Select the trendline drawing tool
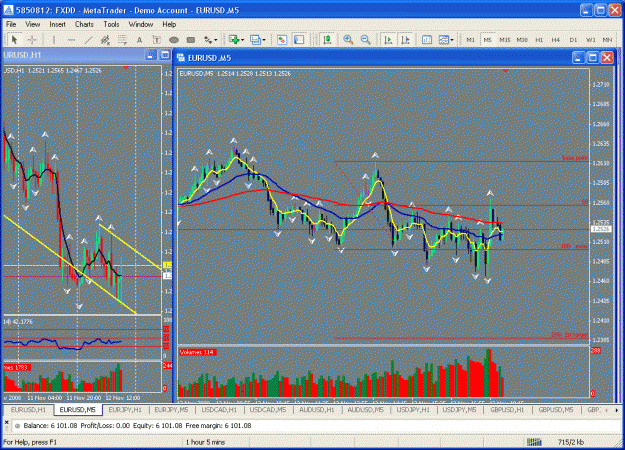625x450 pixels. 88,39
